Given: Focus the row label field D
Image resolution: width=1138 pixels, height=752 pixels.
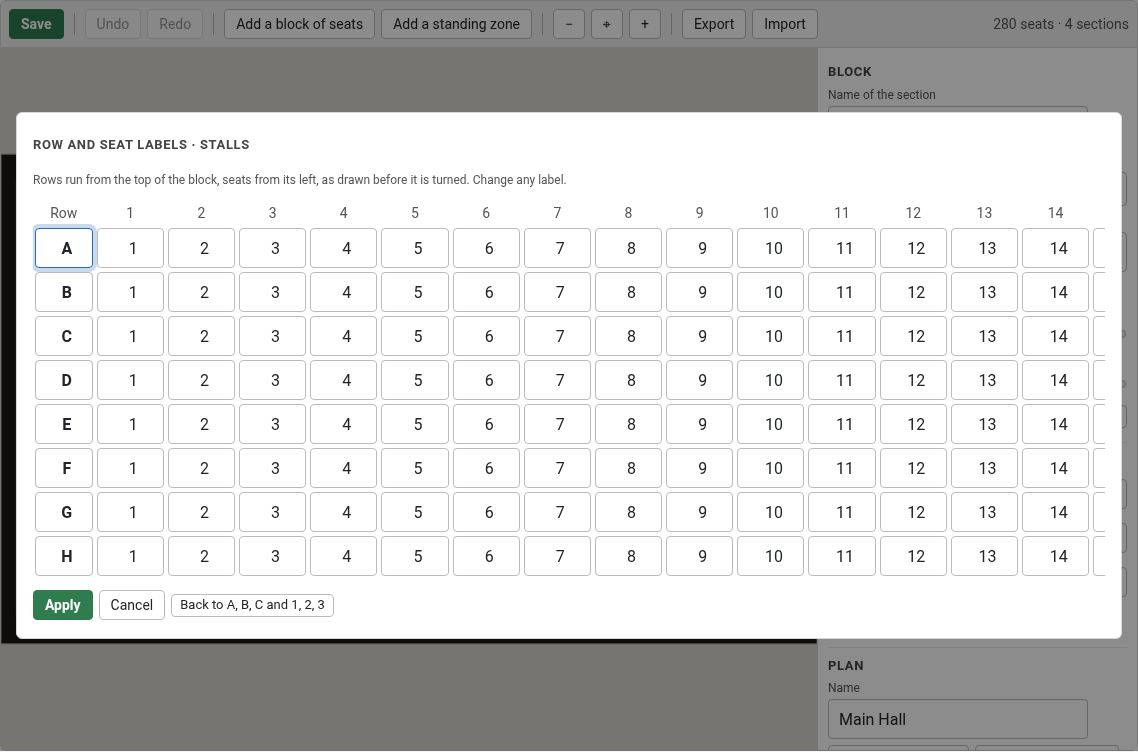Looking at the screenshot, I should [64, 380].
